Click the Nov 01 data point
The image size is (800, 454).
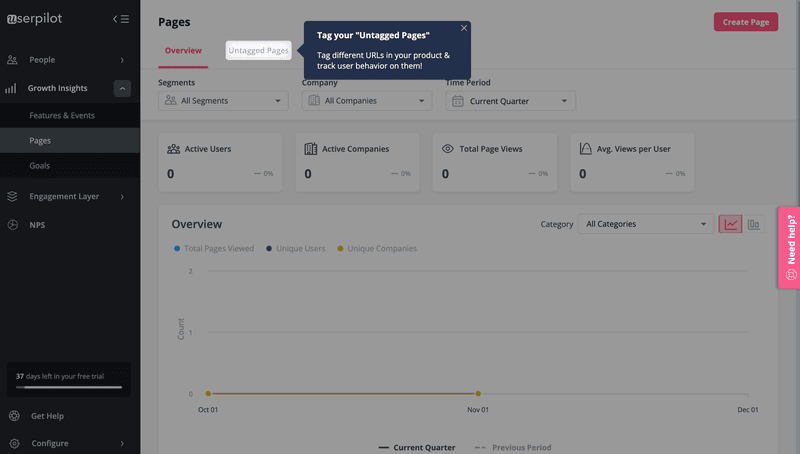pos(478,394)
